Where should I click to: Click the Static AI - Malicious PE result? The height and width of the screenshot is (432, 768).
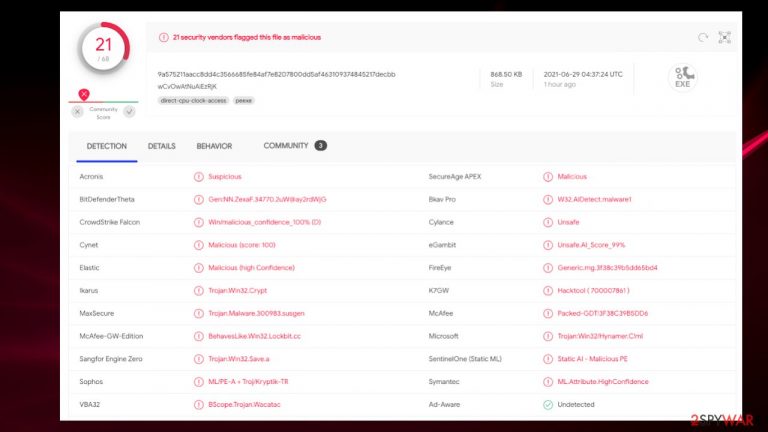[x=593, y=359]
